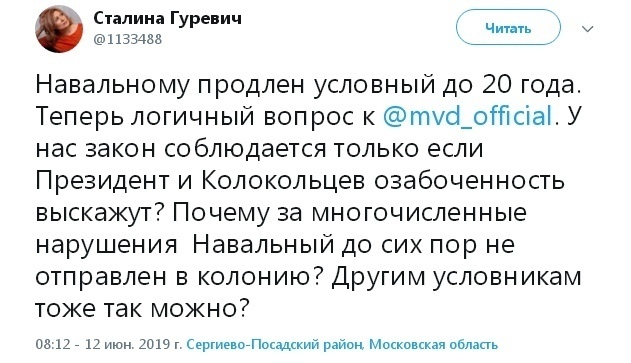The width and height of the screenshot is (631, 363).
Task: Open the @mvd_official mention link
Action: [467, 116]
